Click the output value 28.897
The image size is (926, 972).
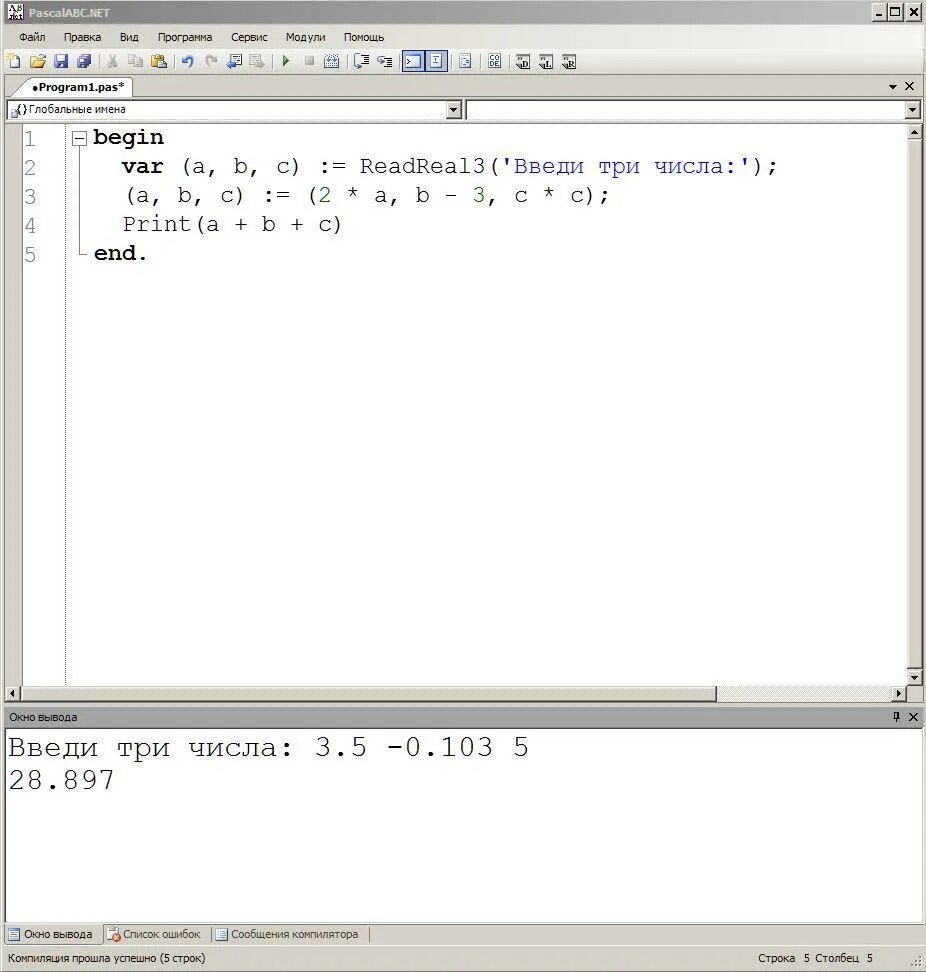(x=61, y=780)
